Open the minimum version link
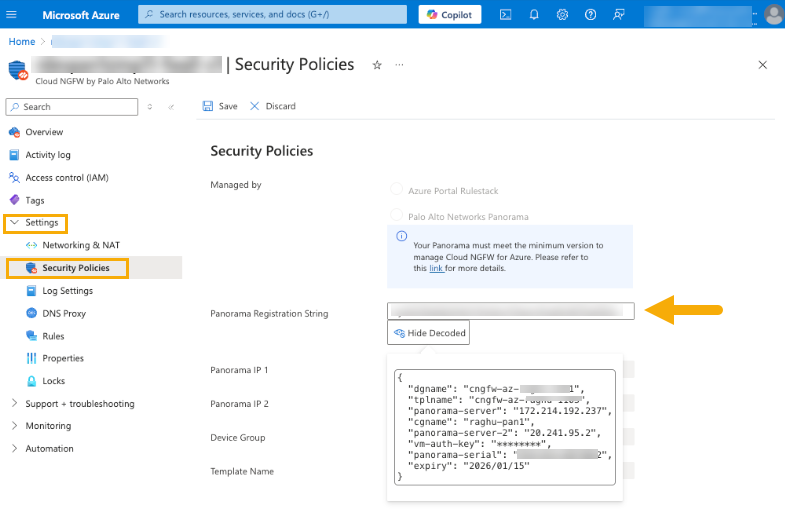Image resolution: width=785 pixels, height=512 pixels. coord(436,269)
